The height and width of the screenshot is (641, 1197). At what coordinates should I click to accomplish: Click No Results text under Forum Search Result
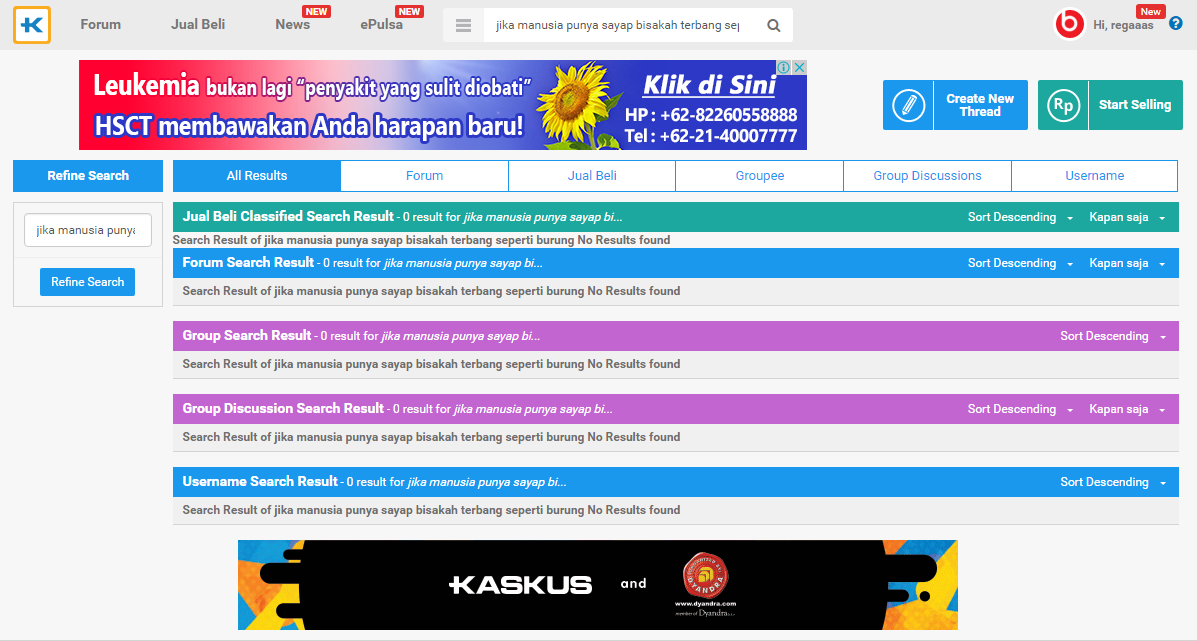(431, 292)
